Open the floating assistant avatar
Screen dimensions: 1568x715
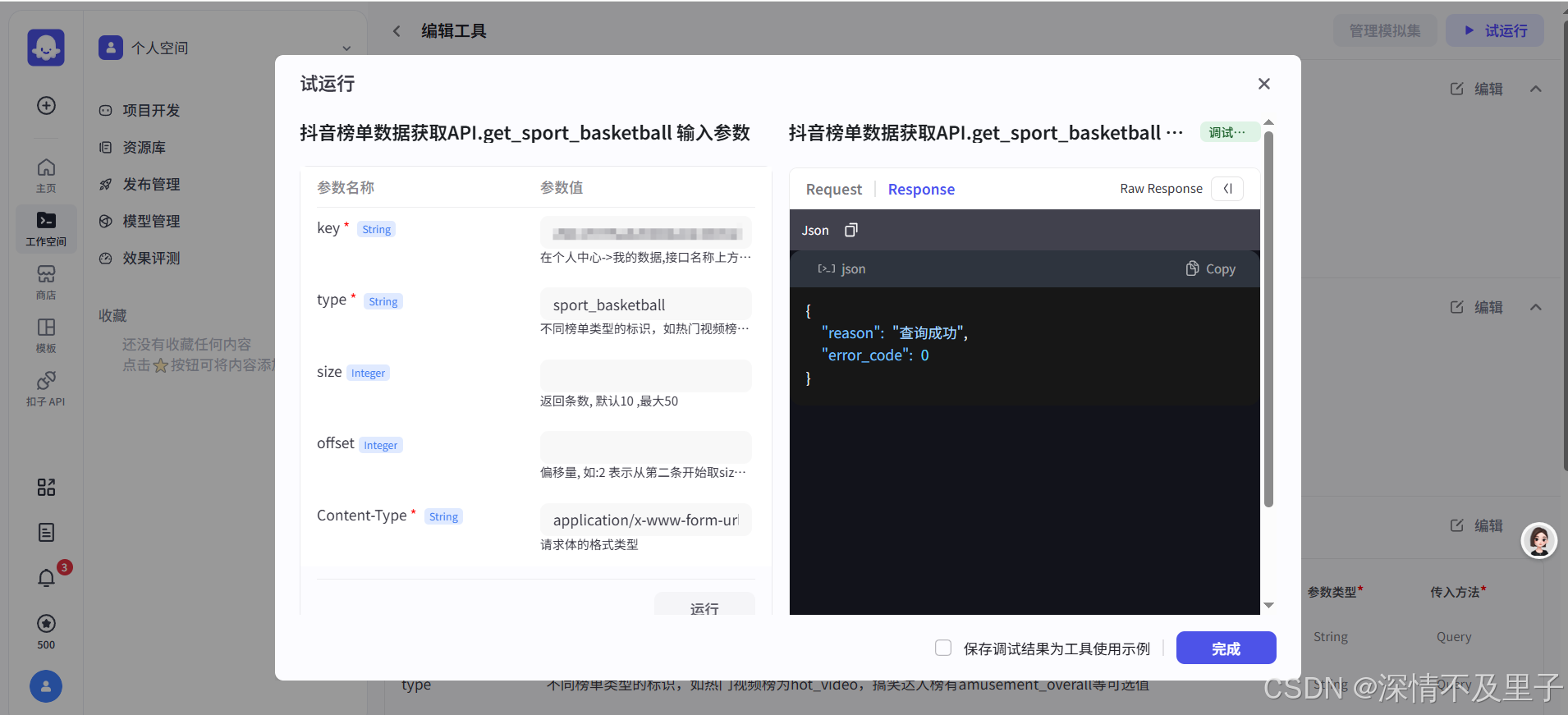coord(1539,540)
